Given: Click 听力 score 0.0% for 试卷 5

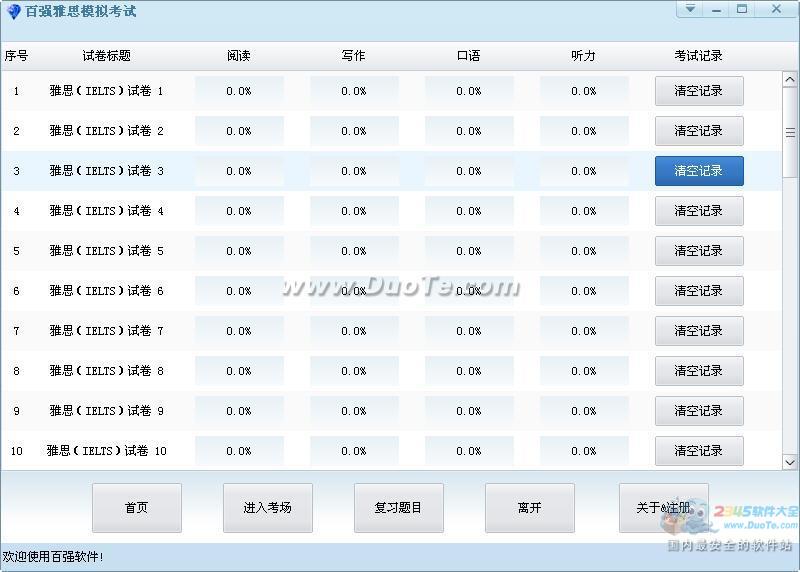Looking at the screenshot, I should click(584, 251).
